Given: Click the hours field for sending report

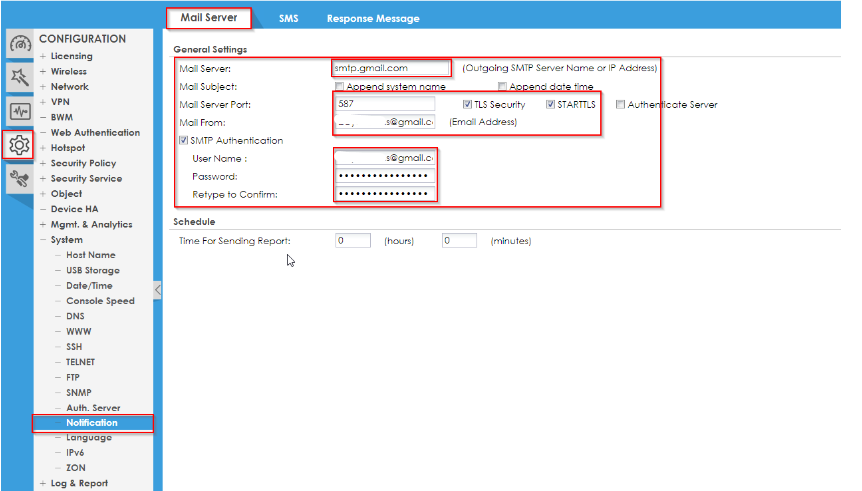Looking at the screenshot, I should (353, 241).
